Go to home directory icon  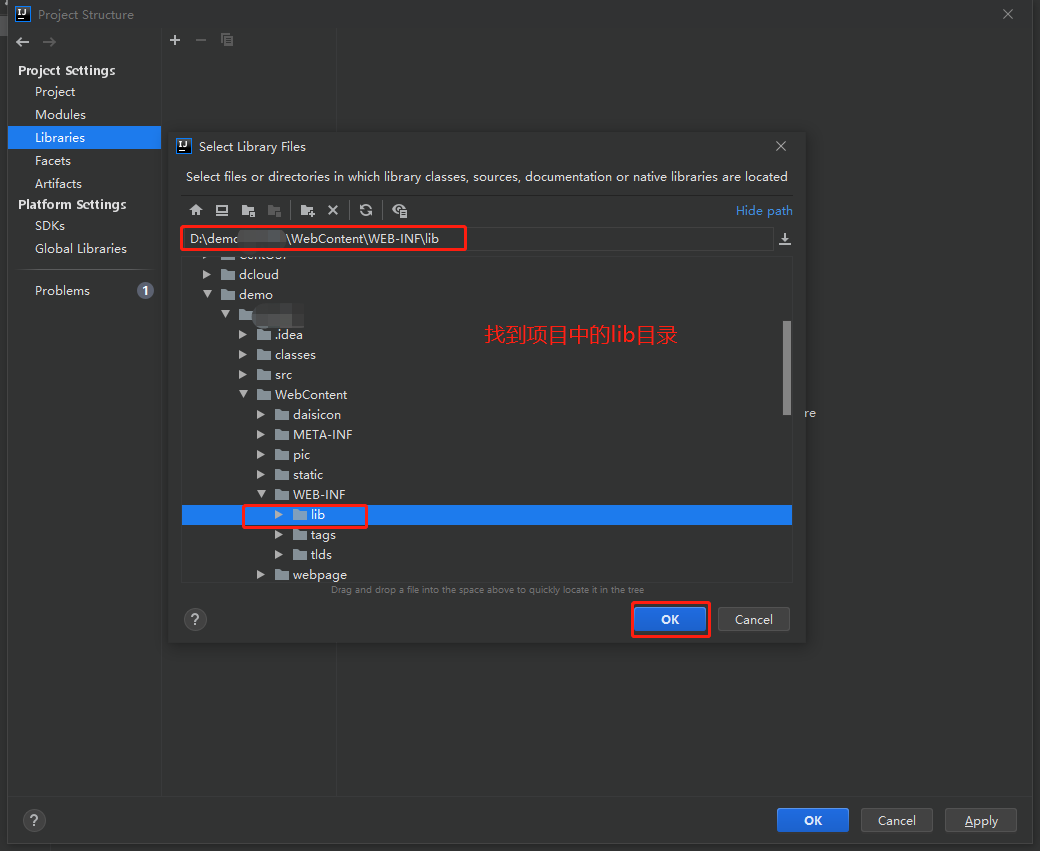(x=196, y=210)
